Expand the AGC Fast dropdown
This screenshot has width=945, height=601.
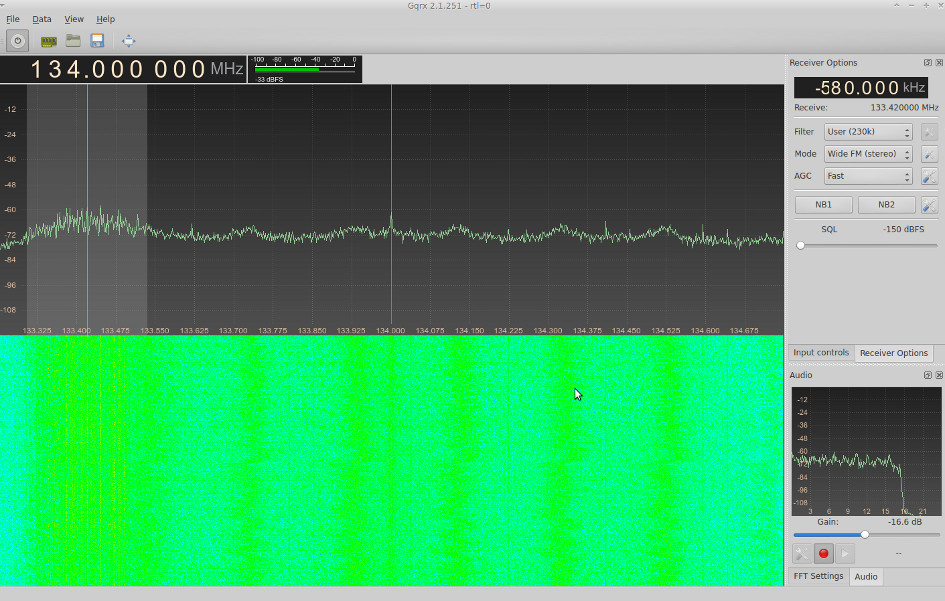(x=867, y=176)
